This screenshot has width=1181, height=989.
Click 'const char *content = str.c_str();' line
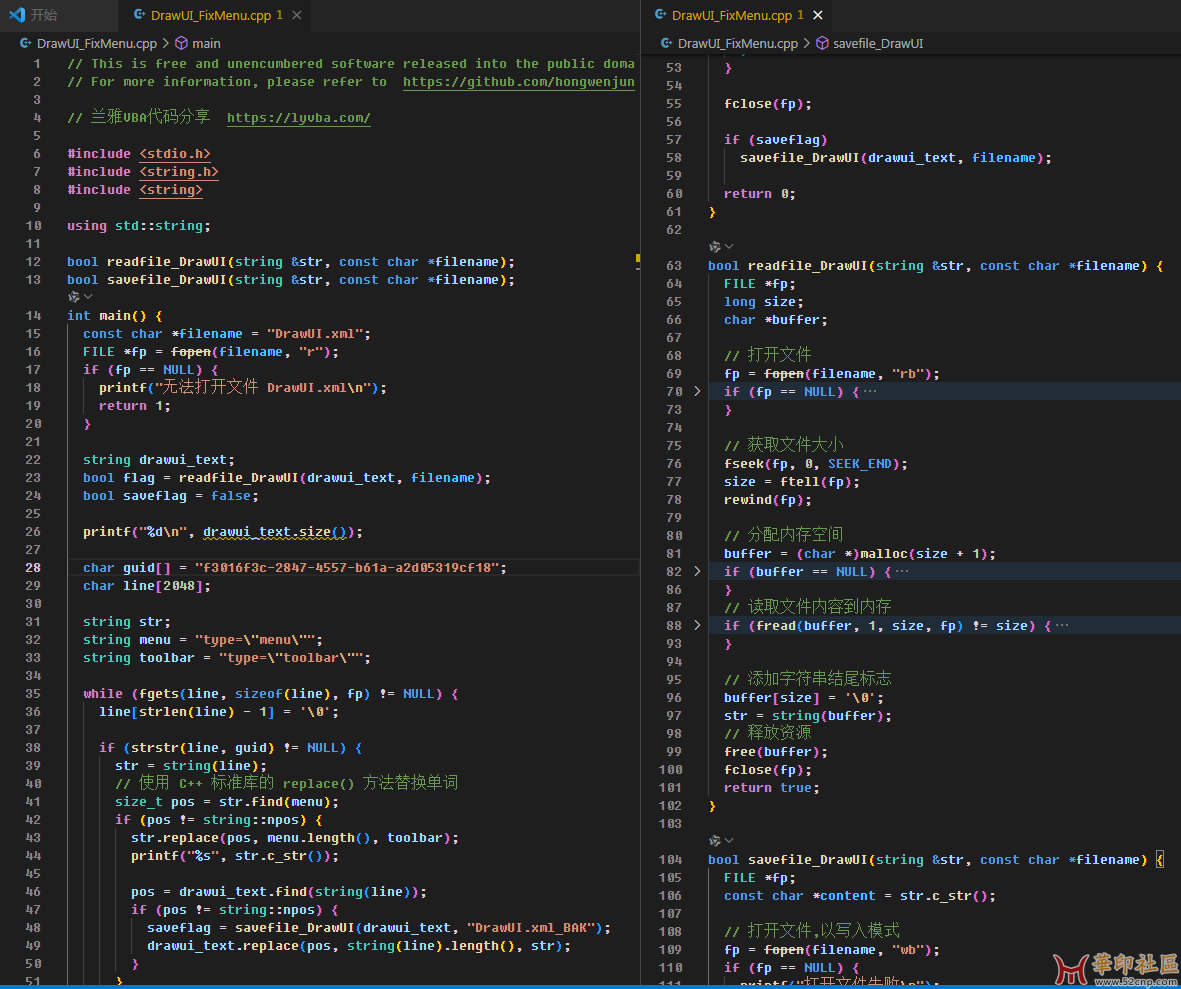859,896
